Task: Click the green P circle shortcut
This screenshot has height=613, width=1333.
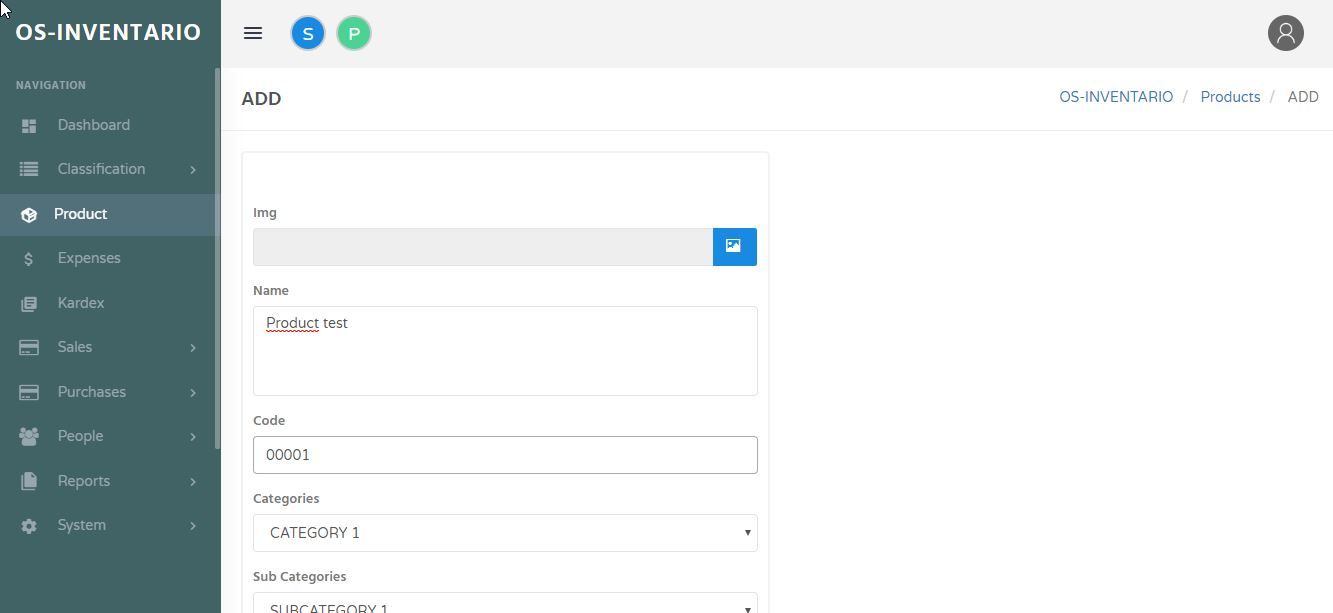Action: (x=354, y=33)
